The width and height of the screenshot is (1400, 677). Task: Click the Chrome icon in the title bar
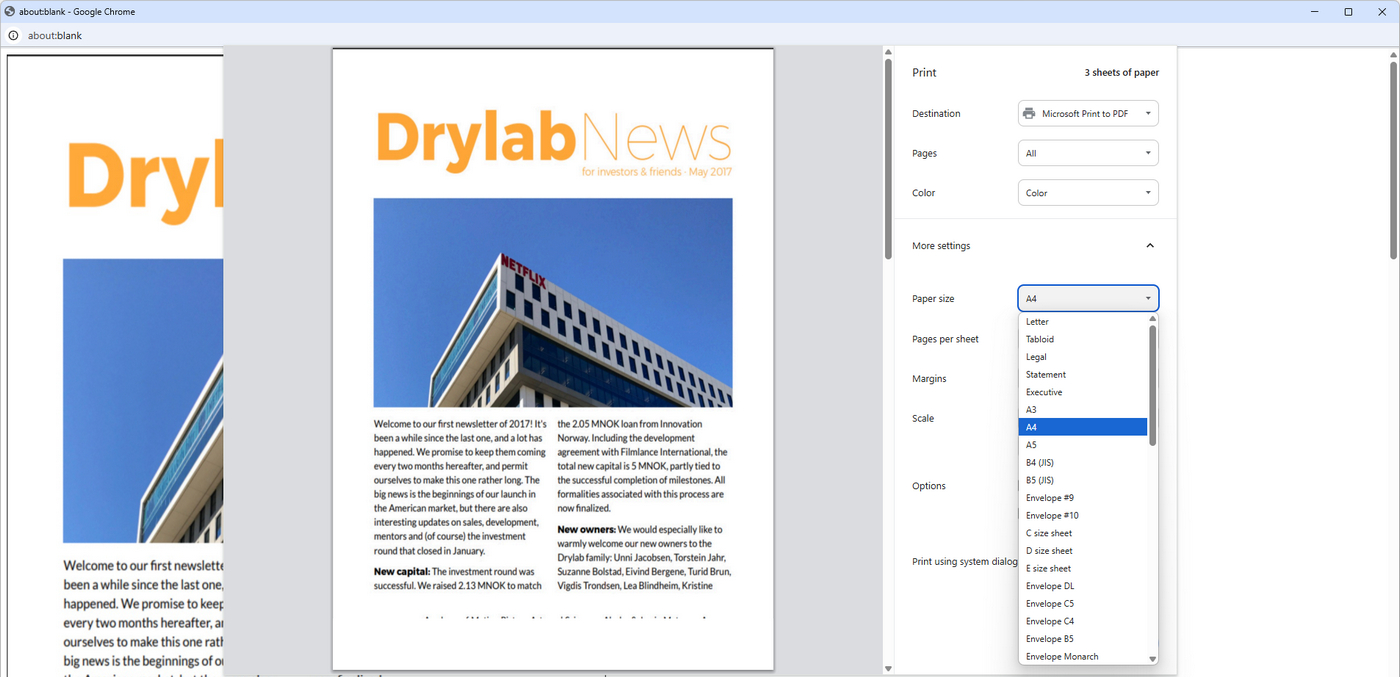point(9,12)
